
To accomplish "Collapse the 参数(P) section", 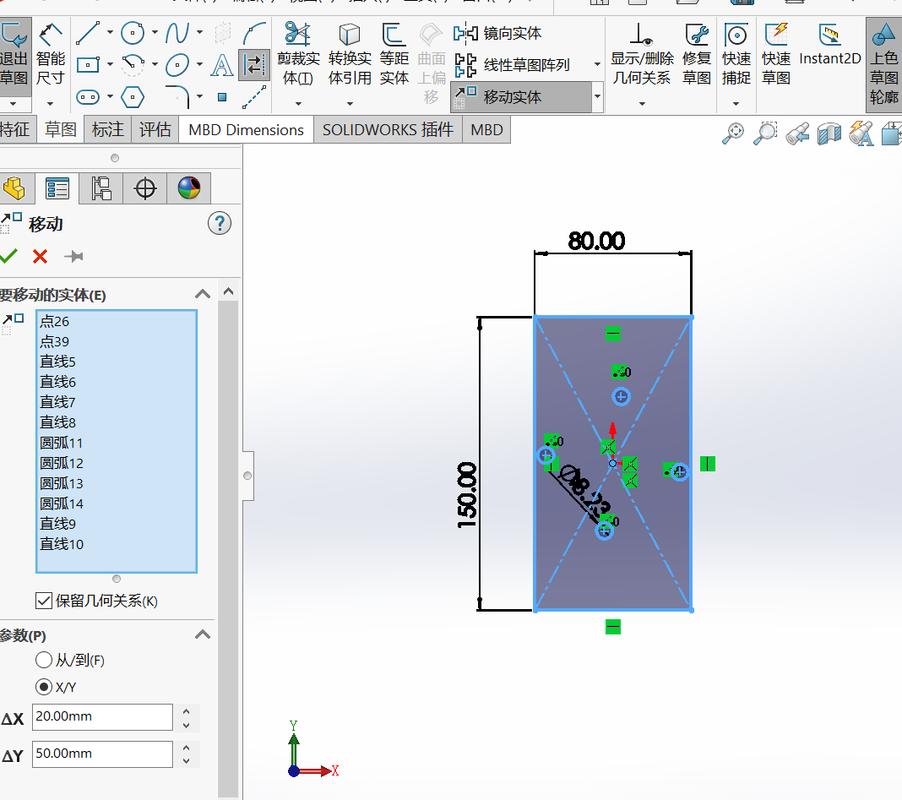I will point(202,634).
